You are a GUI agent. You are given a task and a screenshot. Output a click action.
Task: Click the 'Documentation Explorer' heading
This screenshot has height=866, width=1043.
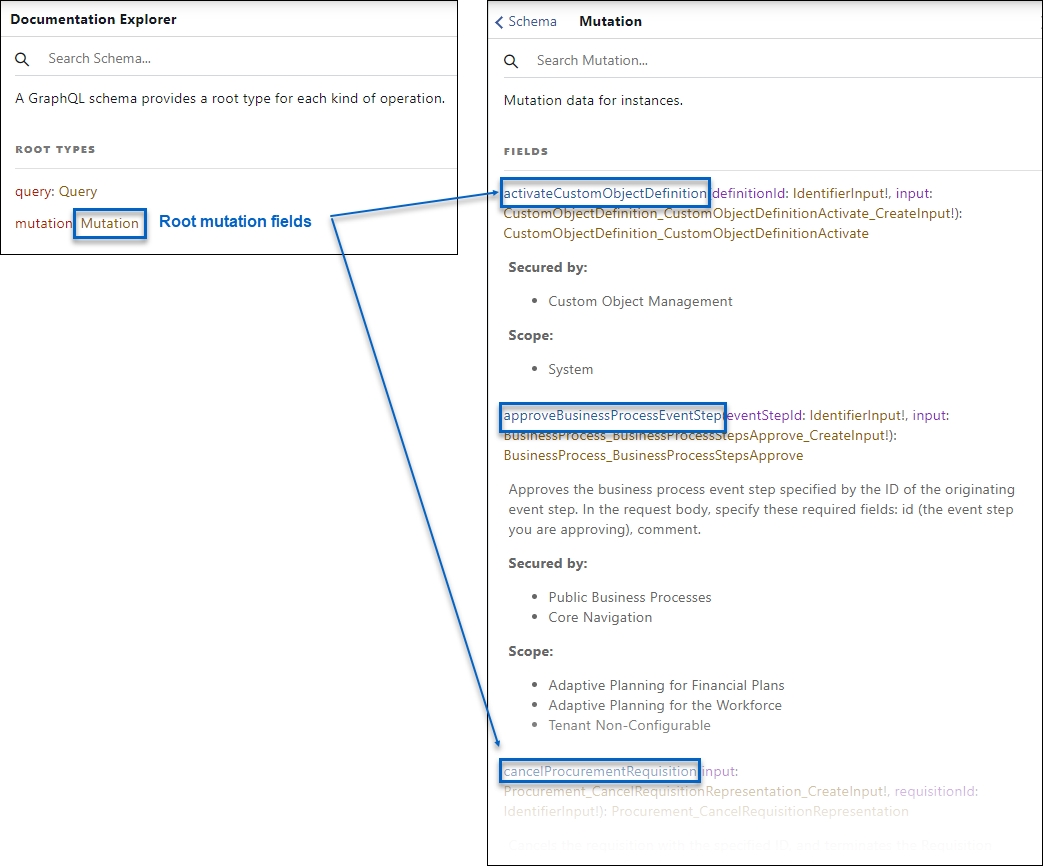click(x=94, y=19)
